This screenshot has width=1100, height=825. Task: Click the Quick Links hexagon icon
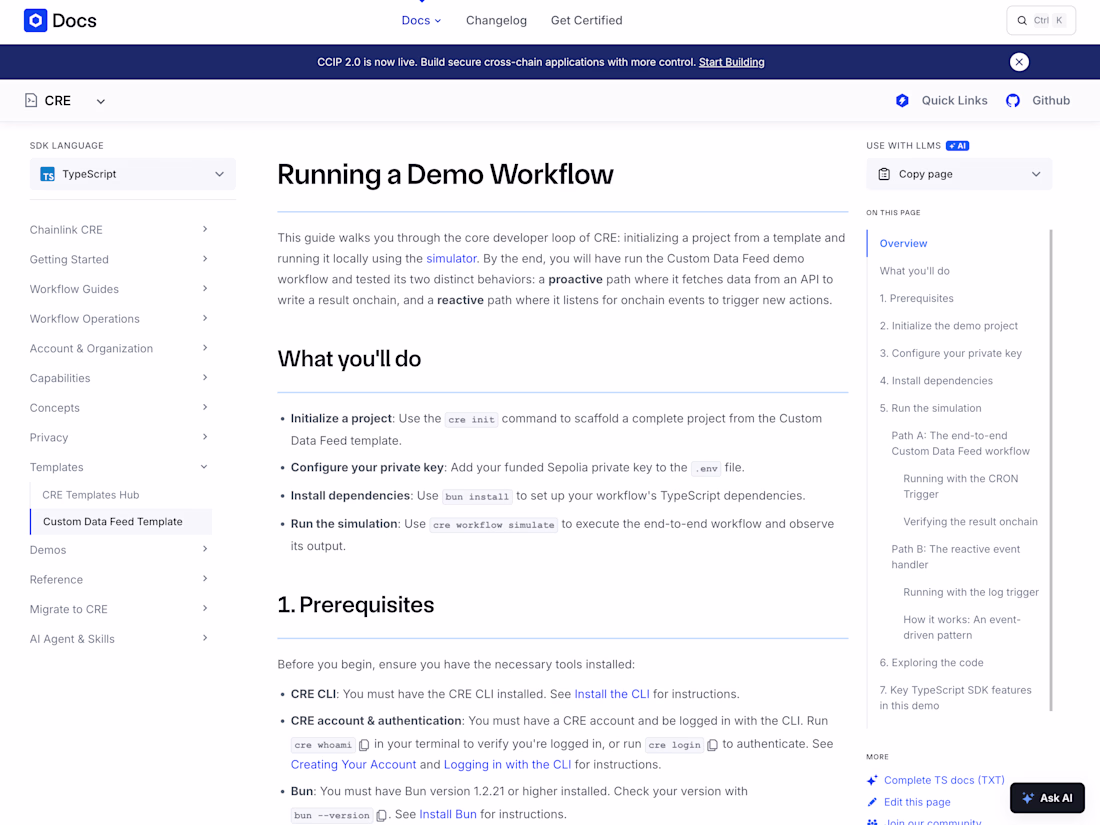click(x=902, y=100)
